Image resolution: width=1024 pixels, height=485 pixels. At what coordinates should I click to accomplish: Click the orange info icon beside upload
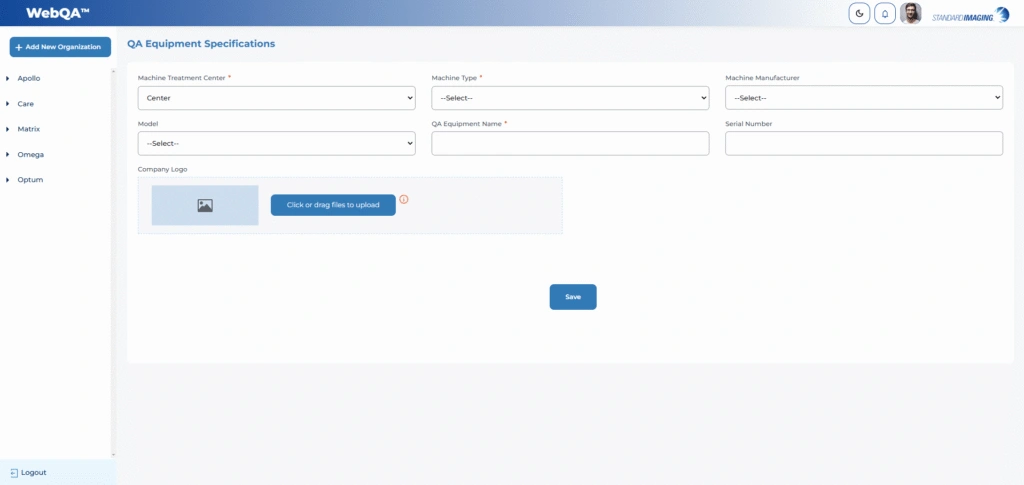pyautogui.click(x=404, y=199)
